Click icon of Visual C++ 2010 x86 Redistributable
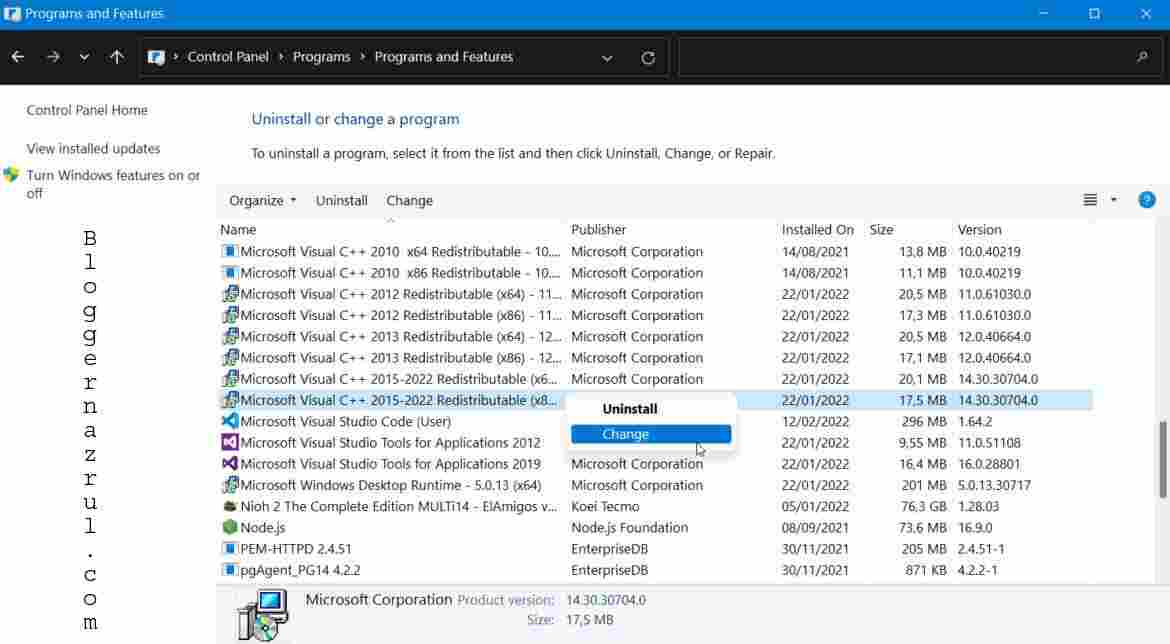1170x644 pixels. [x=230, y=272]
